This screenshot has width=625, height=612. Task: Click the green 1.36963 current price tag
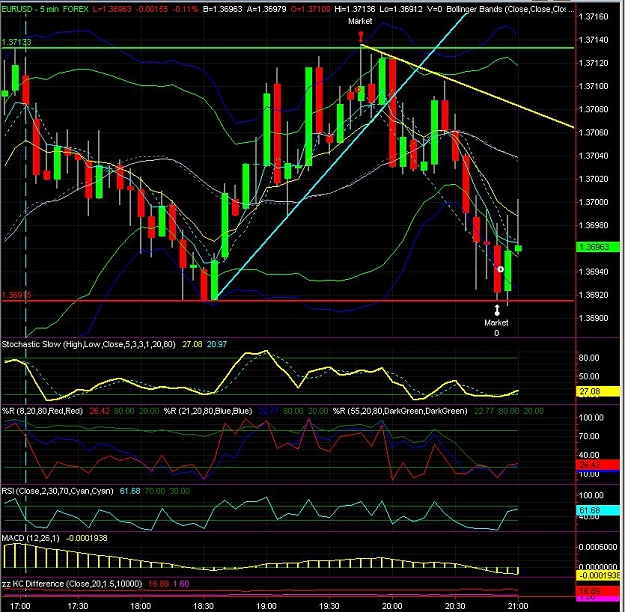pyautogui.click(x=598, y=247)
